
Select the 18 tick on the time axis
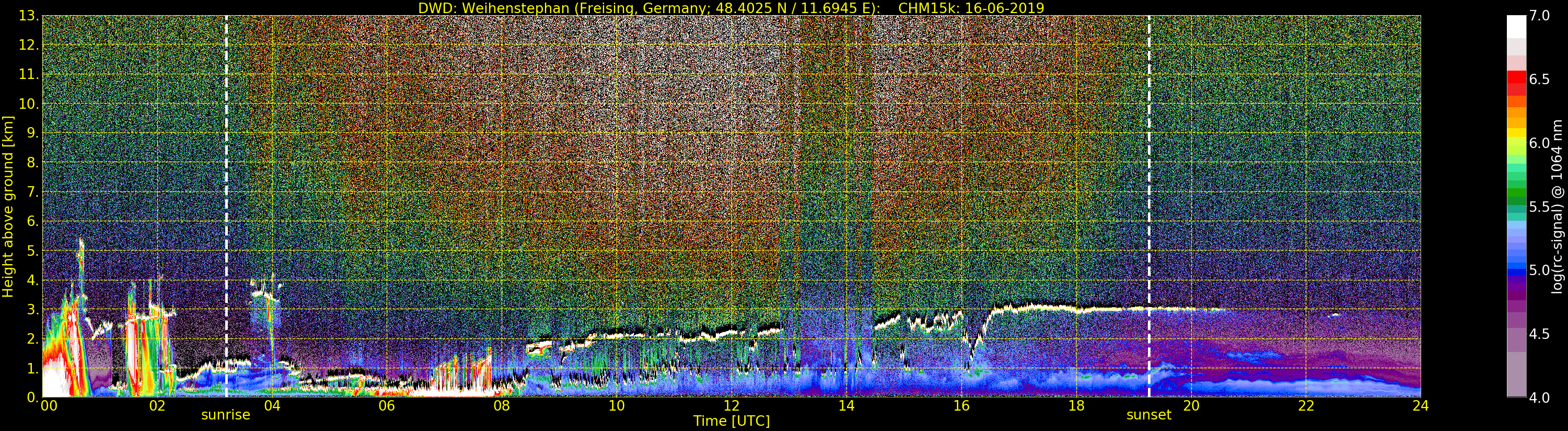tap(1076, 406)
